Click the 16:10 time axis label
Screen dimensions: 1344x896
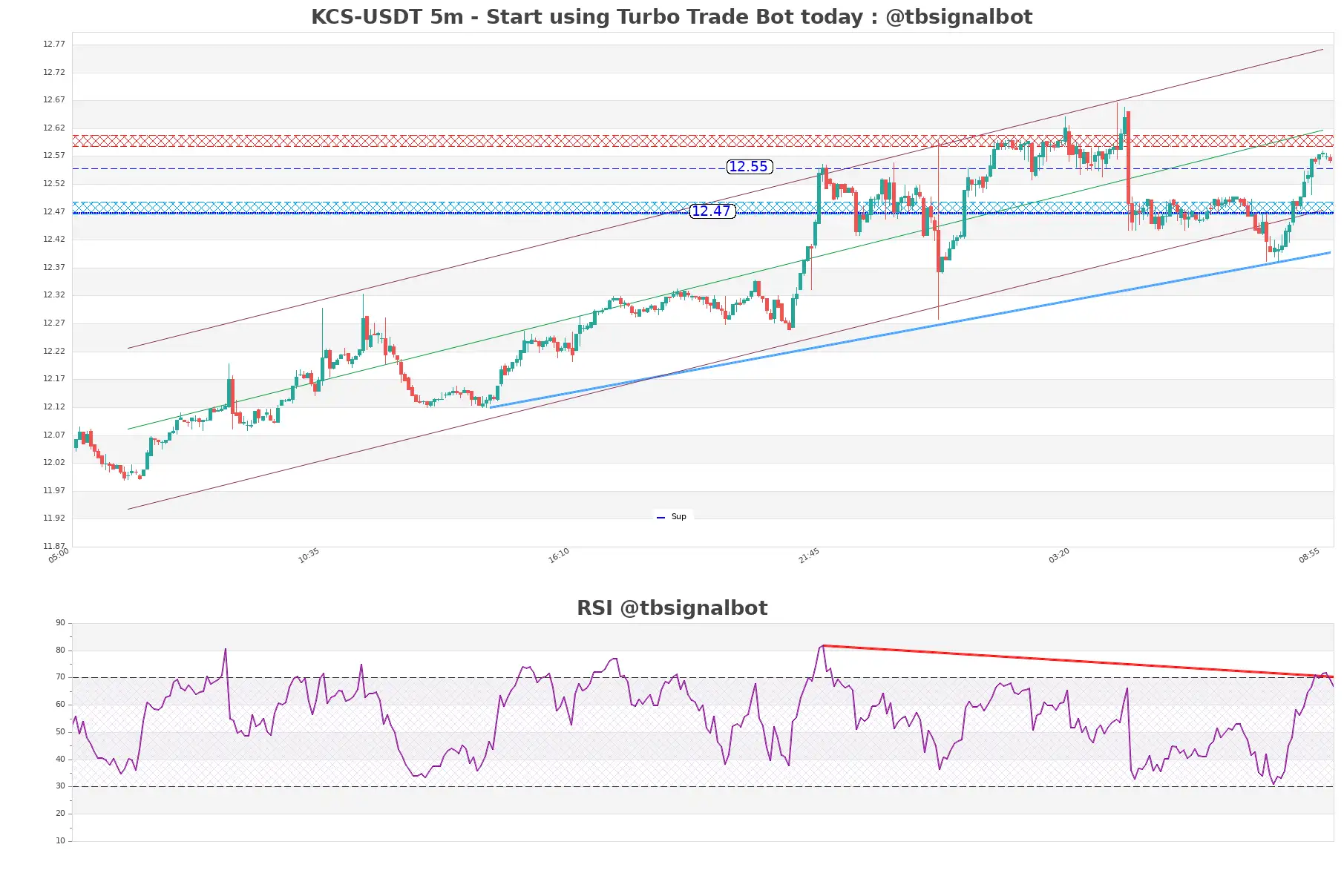(x=559, y=556)
